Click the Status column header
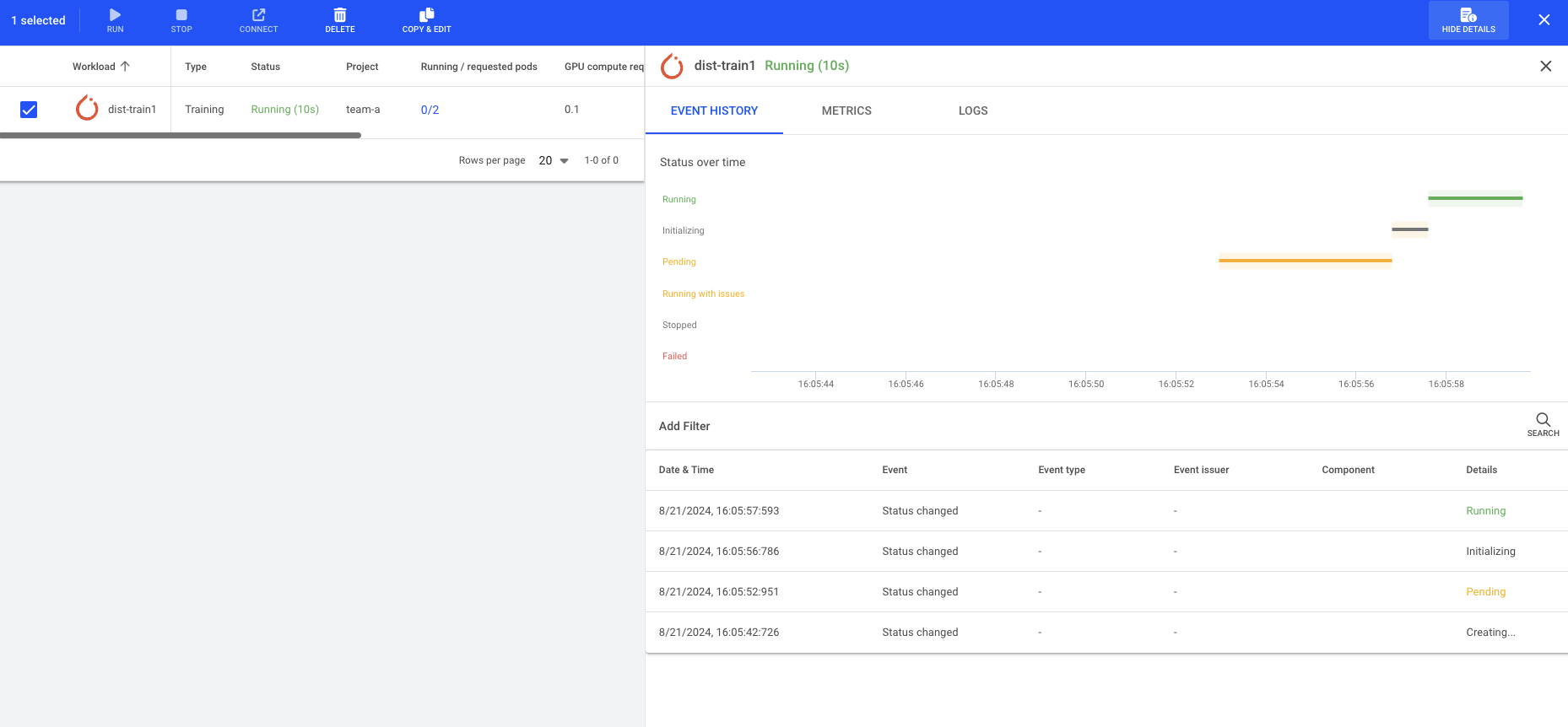Image resolution: width=1568 pixels, height=727 pixels. [265, 67]
